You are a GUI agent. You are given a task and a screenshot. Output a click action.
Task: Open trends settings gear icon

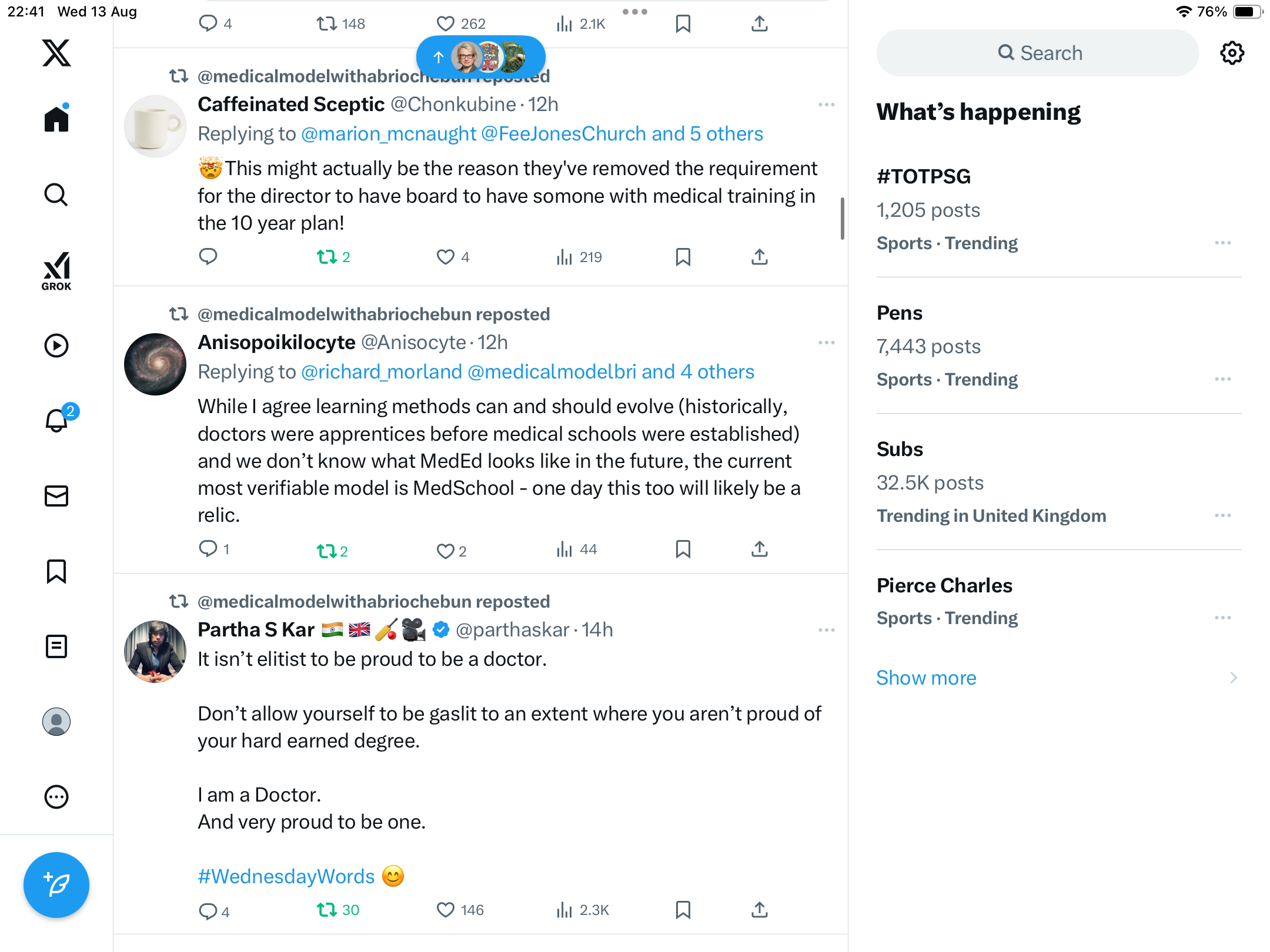pos(1232,53)
